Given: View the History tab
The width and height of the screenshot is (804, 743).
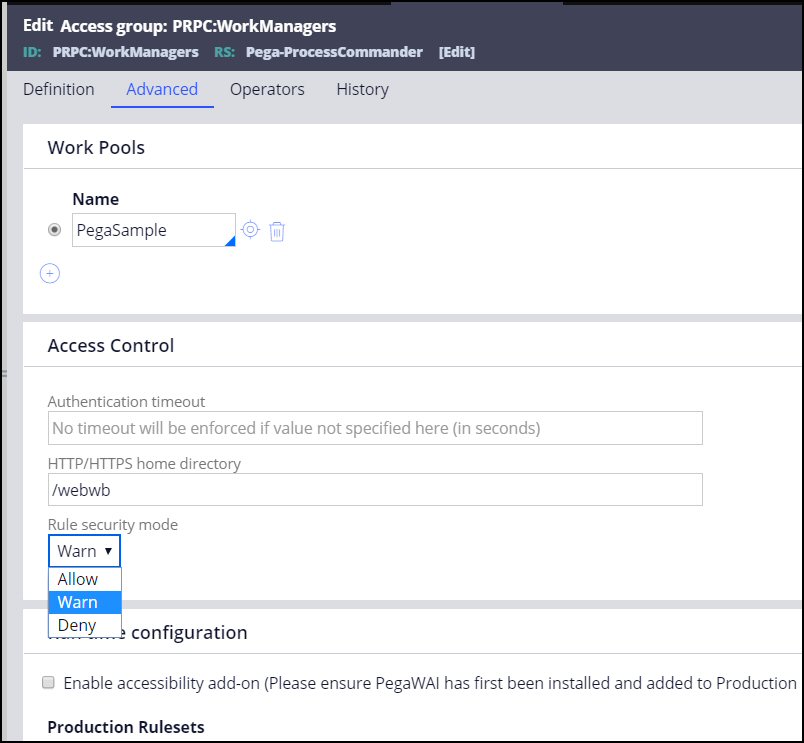Looking at the screenshot, I should click(362, 89).
